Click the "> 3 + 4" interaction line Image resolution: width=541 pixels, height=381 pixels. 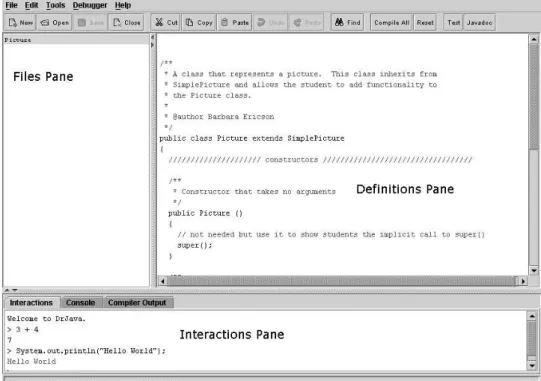[23, 330]
